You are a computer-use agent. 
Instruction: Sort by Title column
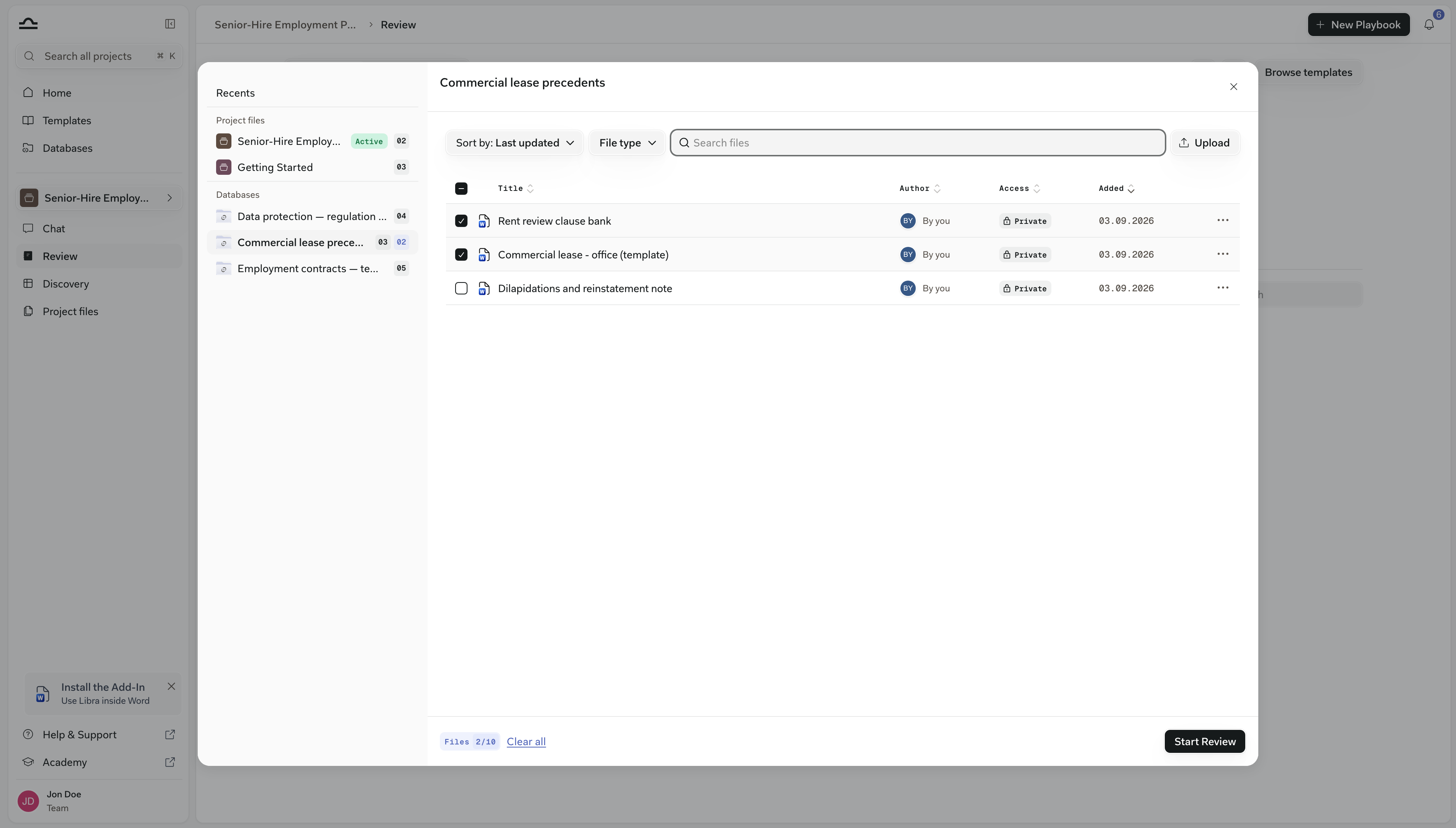(x=515, y=189)
